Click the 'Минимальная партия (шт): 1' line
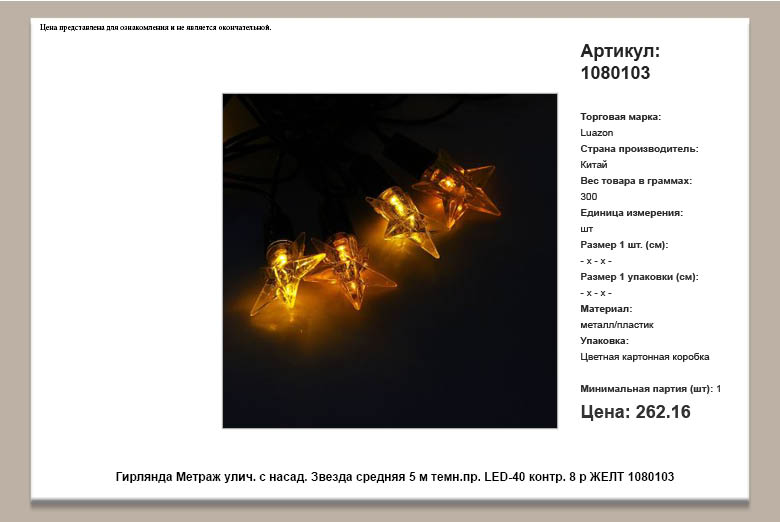780x522 pixels. [x=651, y=389]
